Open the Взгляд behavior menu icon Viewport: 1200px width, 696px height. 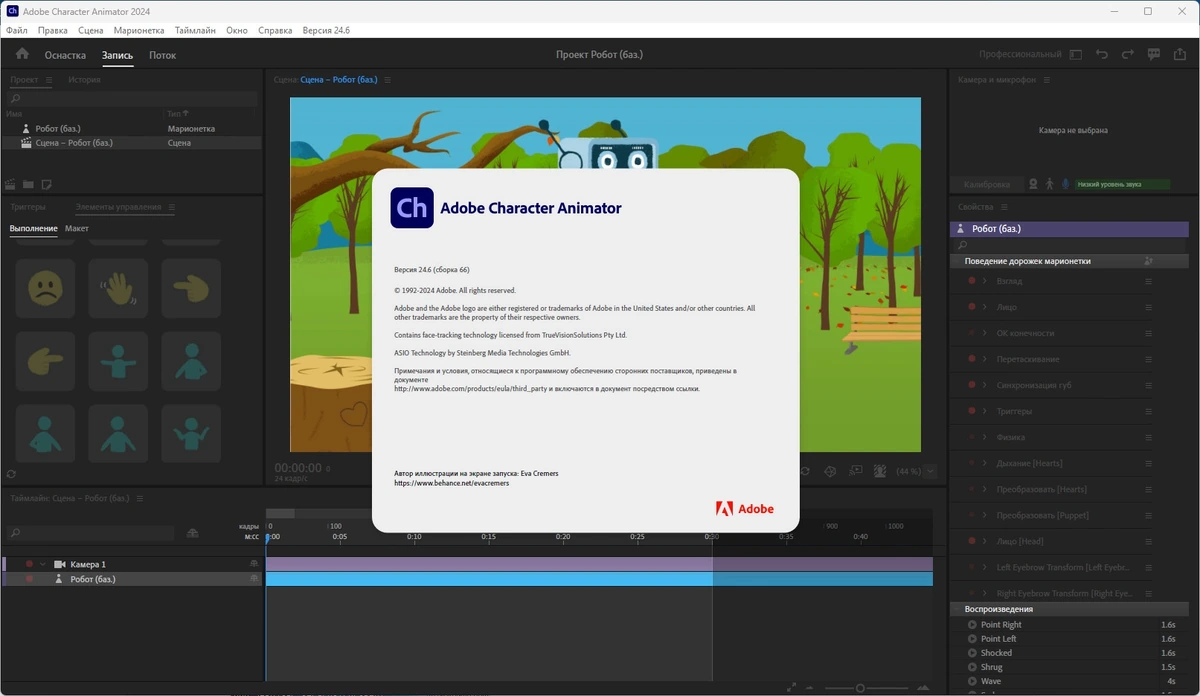tap(1149, 281)
